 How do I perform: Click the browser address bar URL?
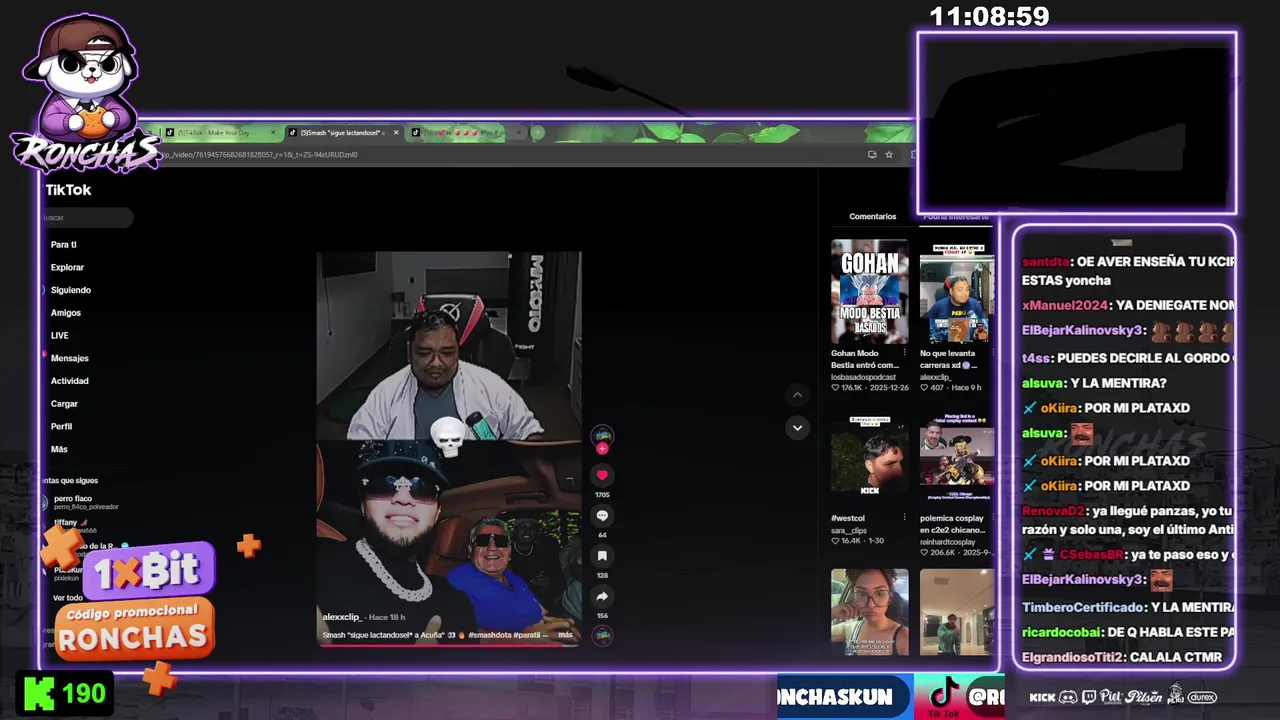[x=260, y=154]
